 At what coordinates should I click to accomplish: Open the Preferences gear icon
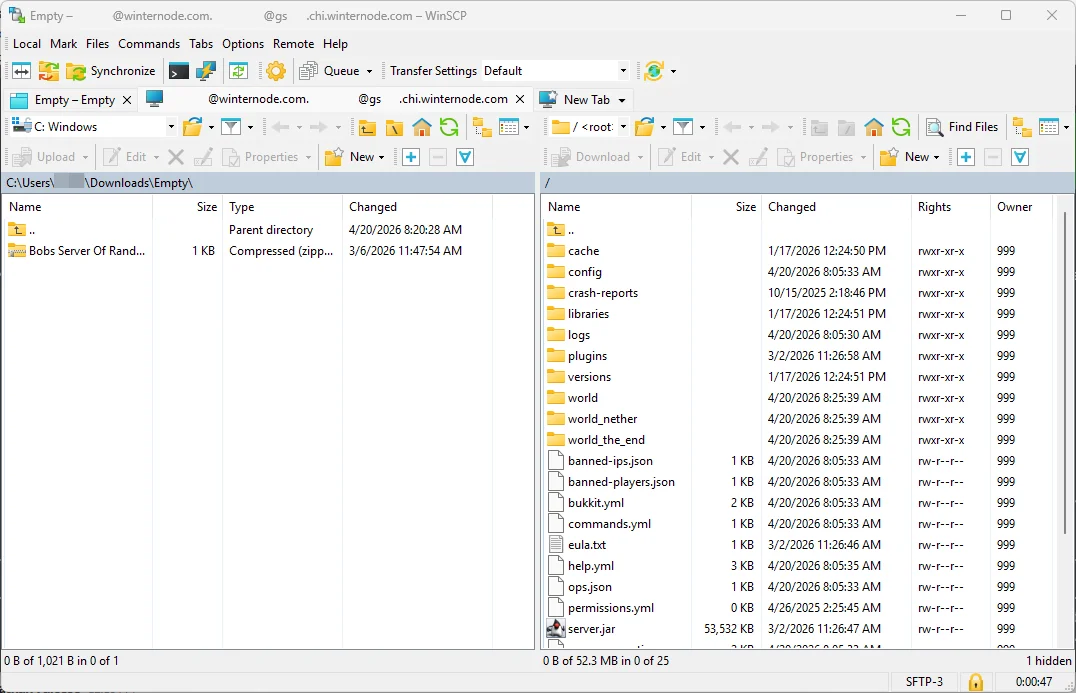[276, 71]
